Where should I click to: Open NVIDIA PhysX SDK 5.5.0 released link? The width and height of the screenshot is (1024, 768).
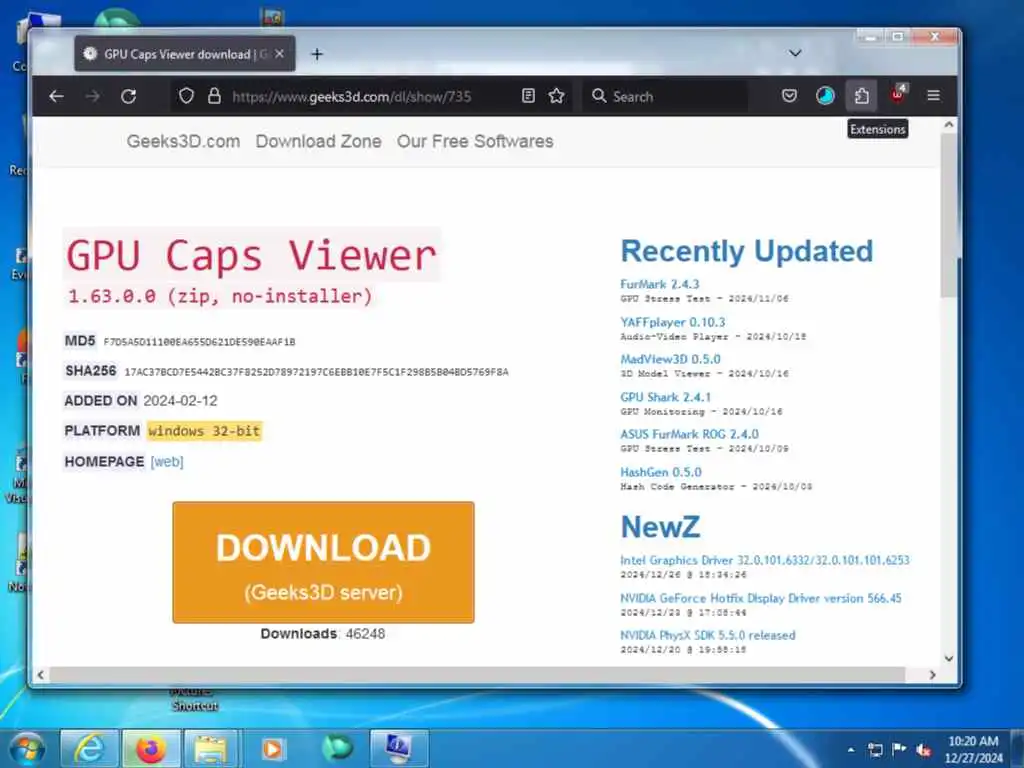(708, 635)
